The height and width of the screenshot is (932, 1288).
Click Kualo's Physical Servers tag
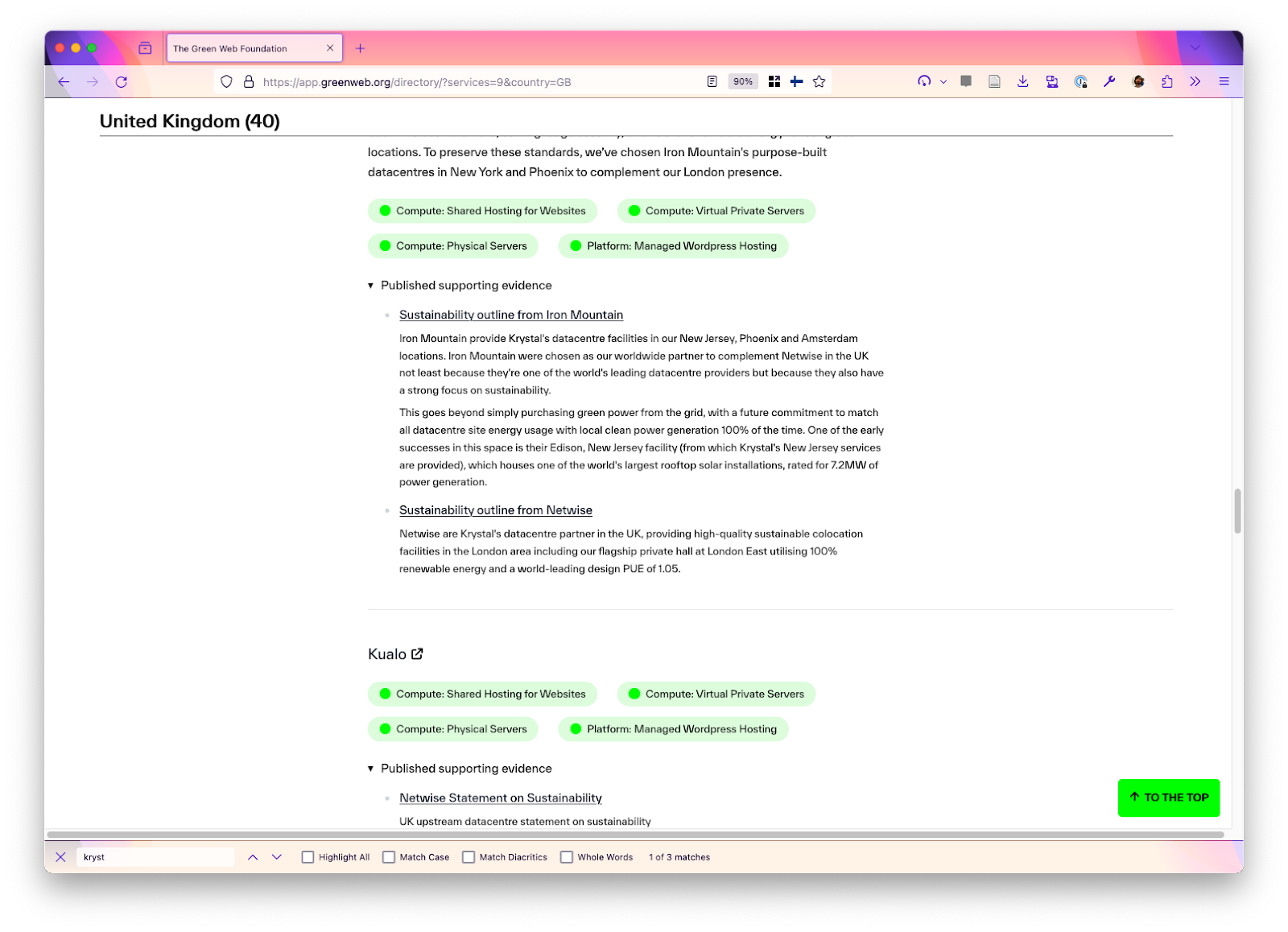(x=453, y=729)
